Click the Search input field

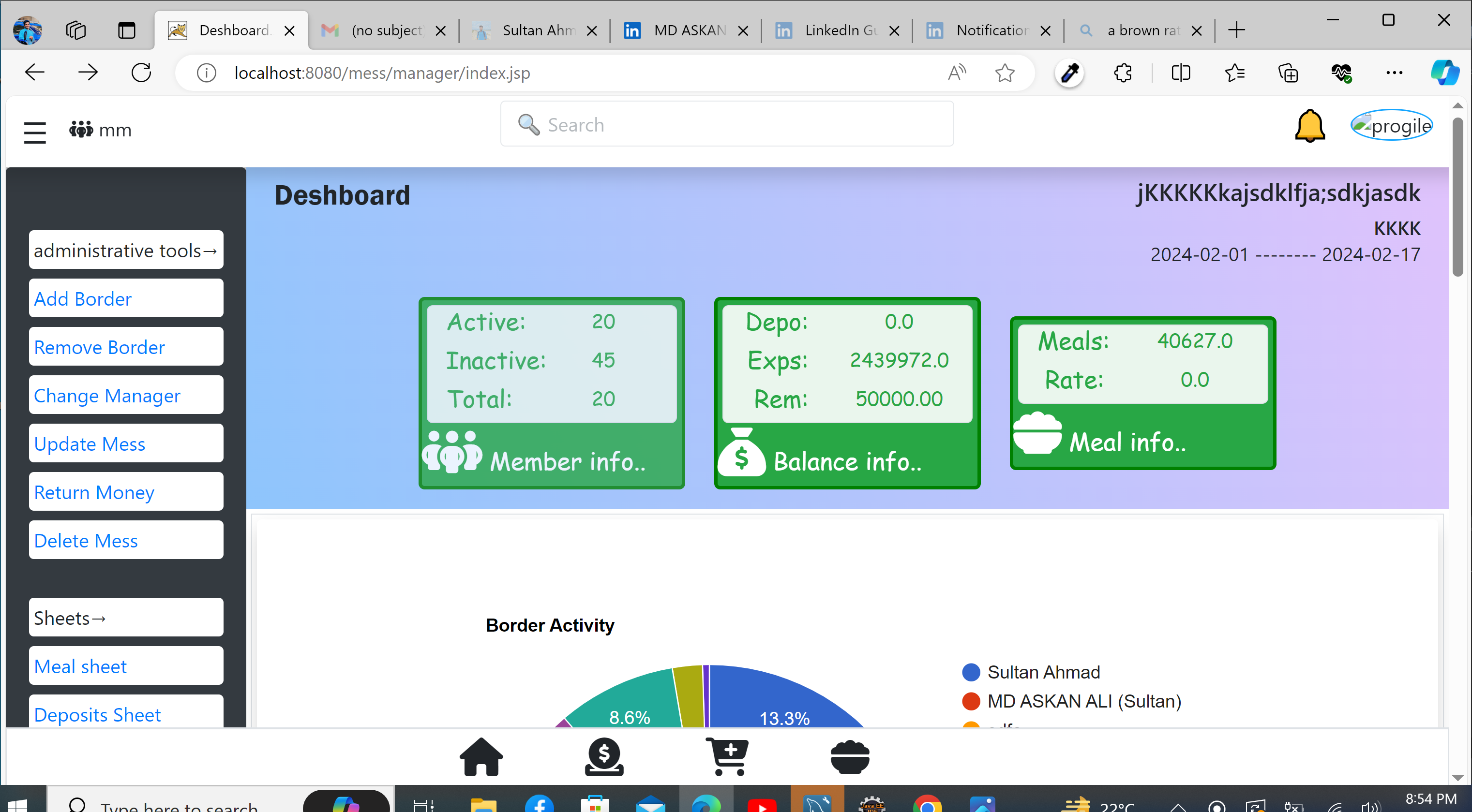[727, 124]
